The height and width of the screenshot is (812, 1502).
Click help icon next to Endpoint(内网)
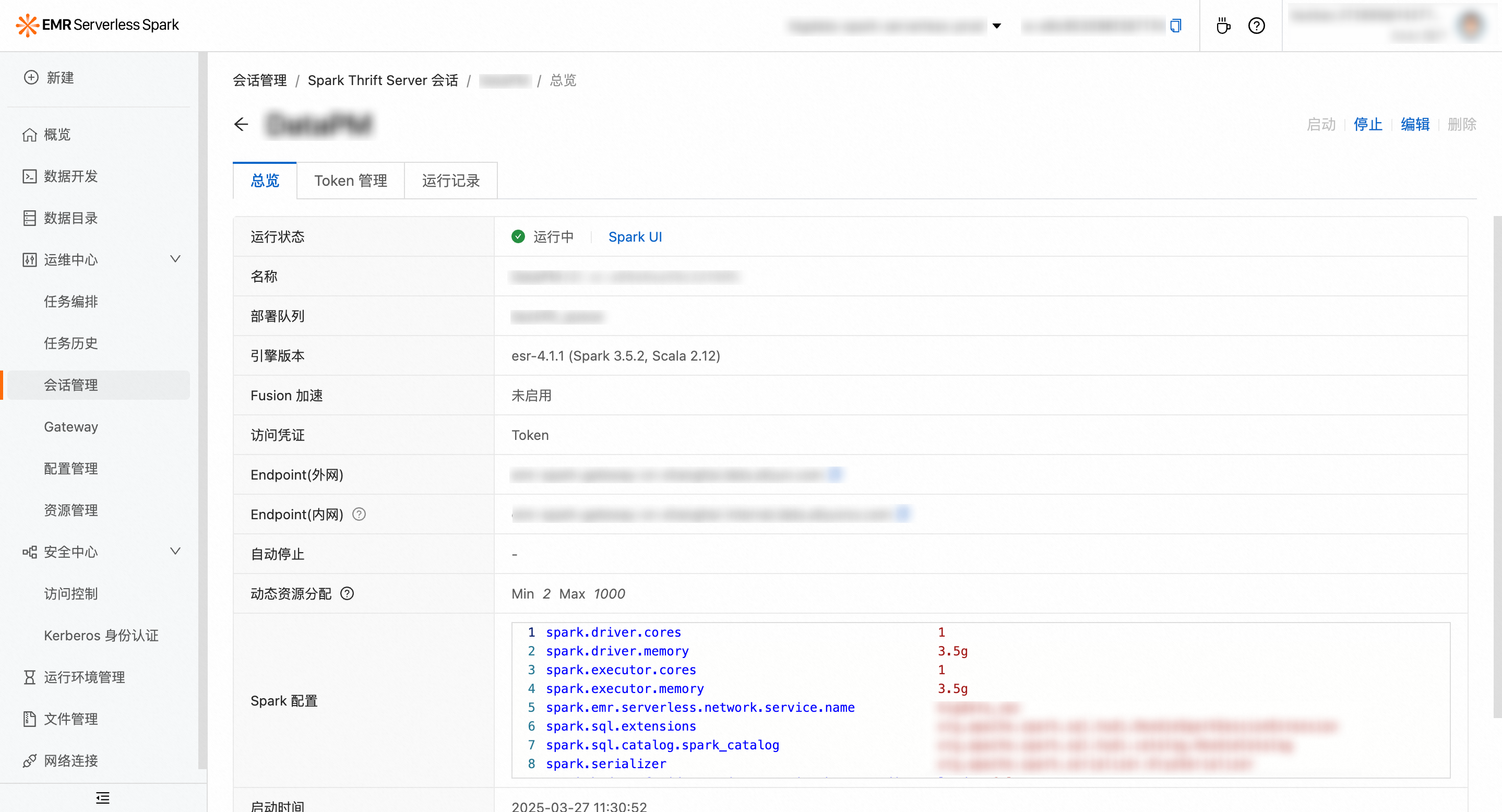pos(359,514)
